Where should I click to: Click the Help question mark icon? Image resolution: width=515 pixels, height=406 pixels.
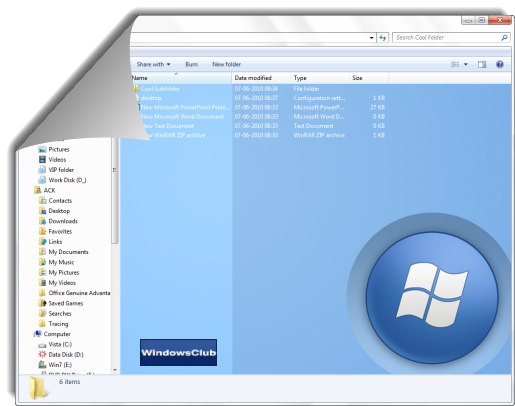tap(499, 64)
